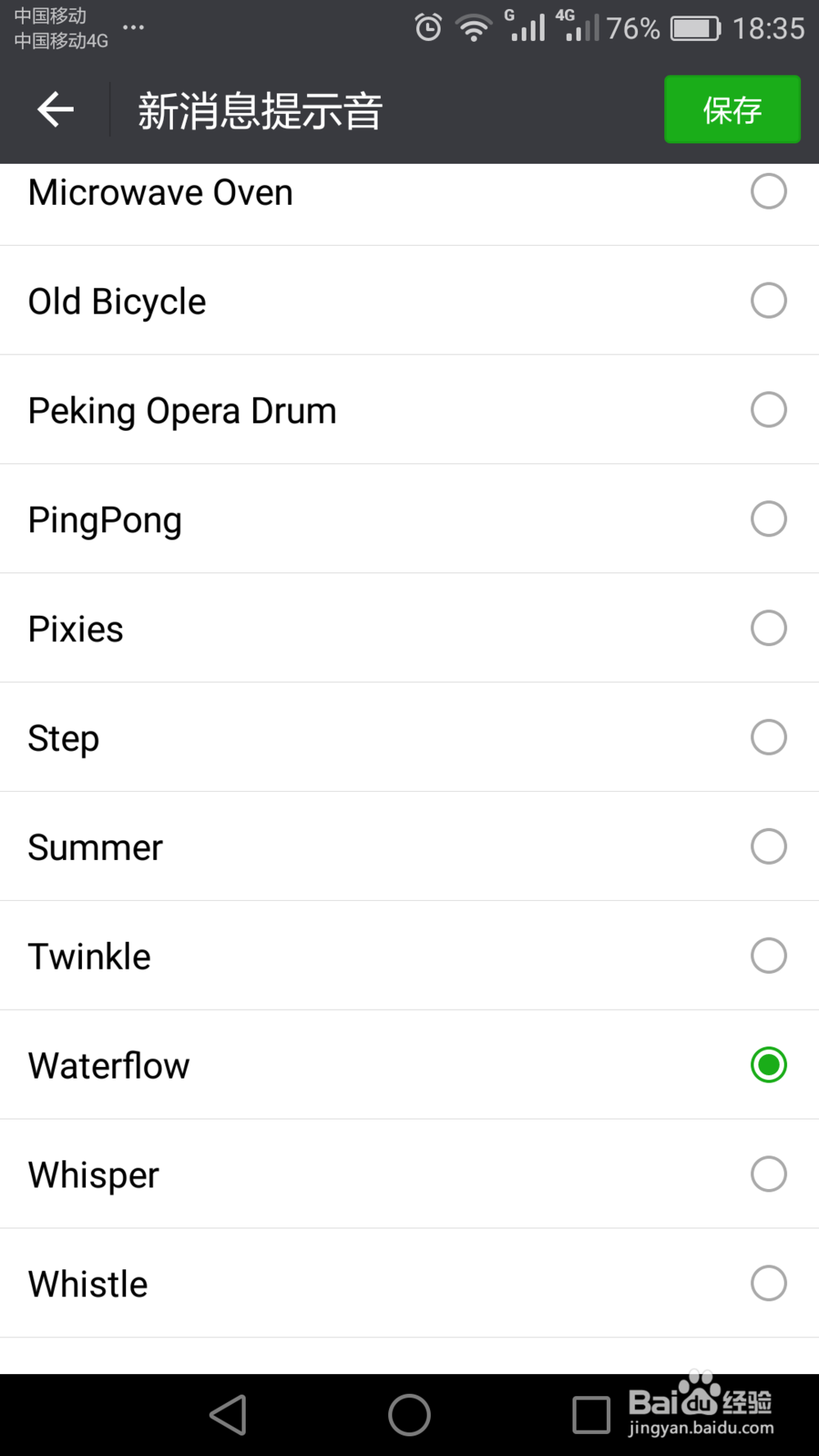
Task: Open recent apps square button
Action: click(591, 1414)
